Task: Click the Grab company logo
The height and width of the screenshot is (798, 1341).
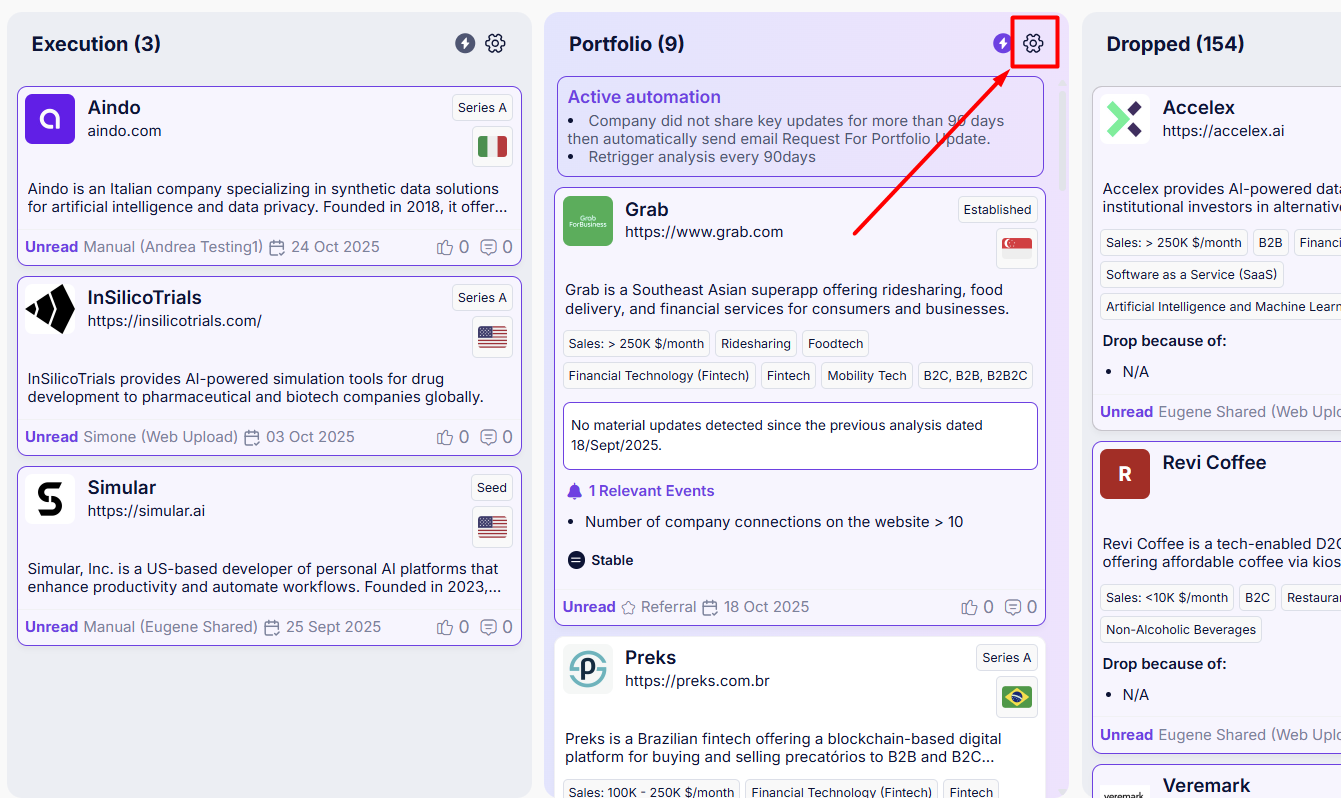Action: [x=588, y=221]
